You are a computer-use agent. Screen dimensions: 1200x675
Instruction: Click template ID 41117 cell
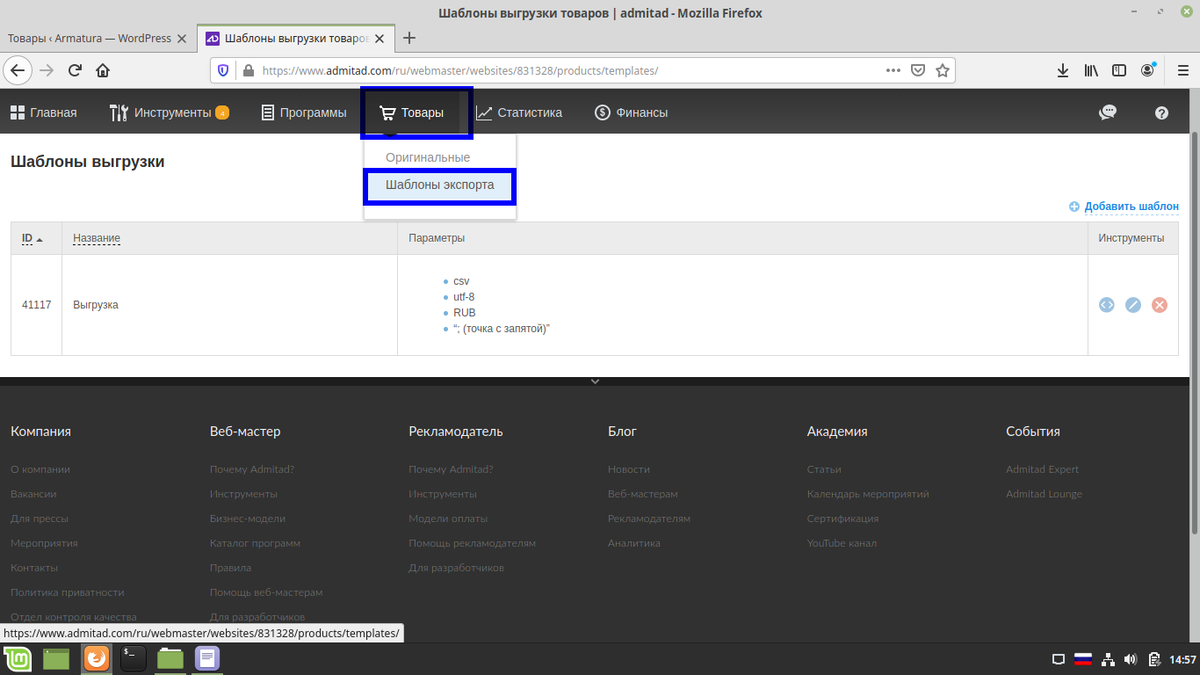tap(36, 305)
